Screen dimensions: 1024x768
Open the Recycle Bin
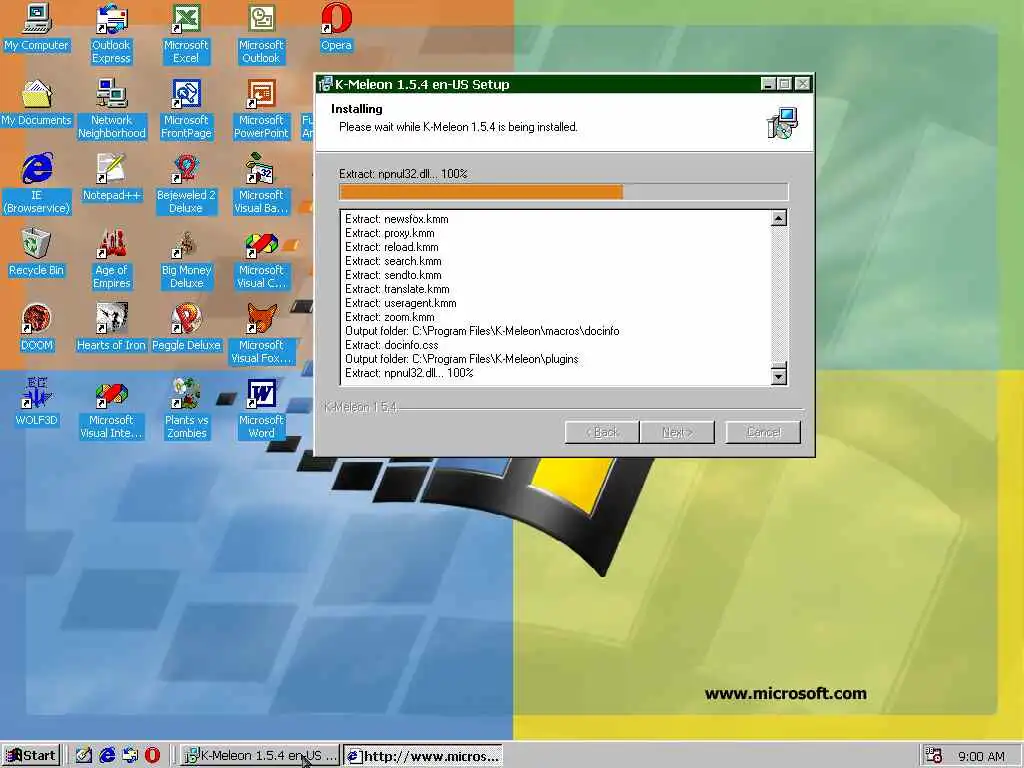point(36,253)
